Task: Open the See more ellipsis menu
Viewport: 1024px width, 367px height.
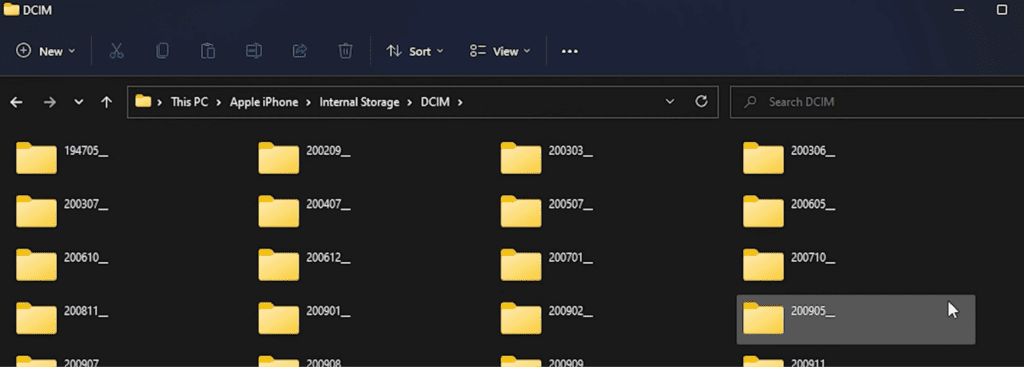Action: click(570, 51)
